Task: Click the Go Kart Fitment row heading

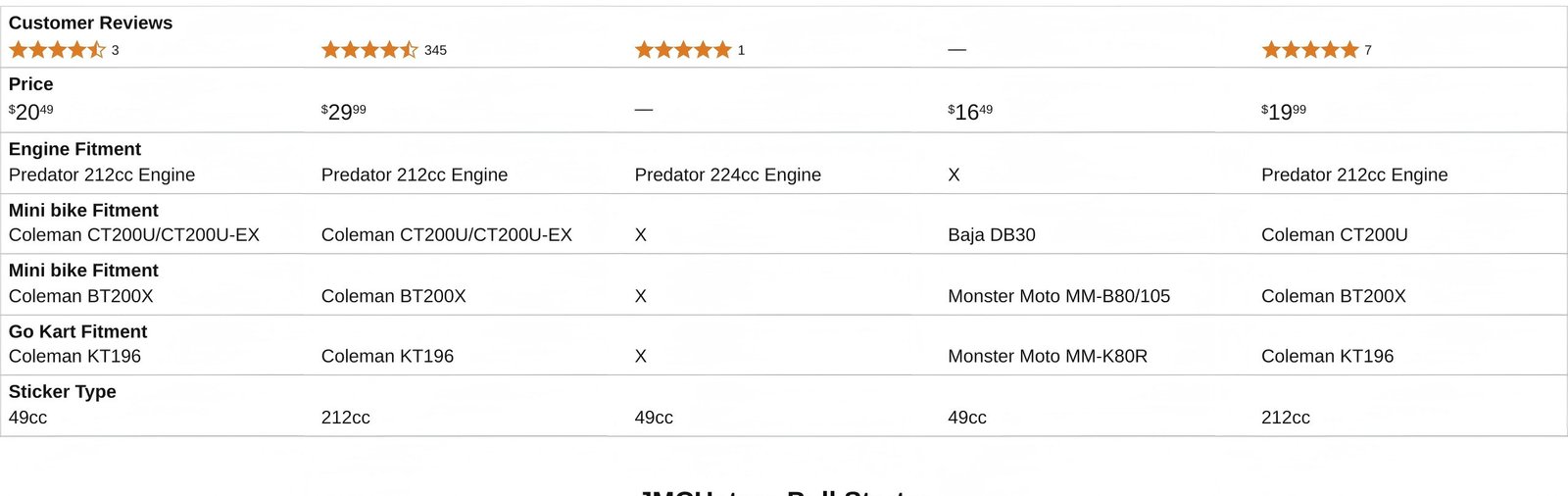Action: click(77, 331)
